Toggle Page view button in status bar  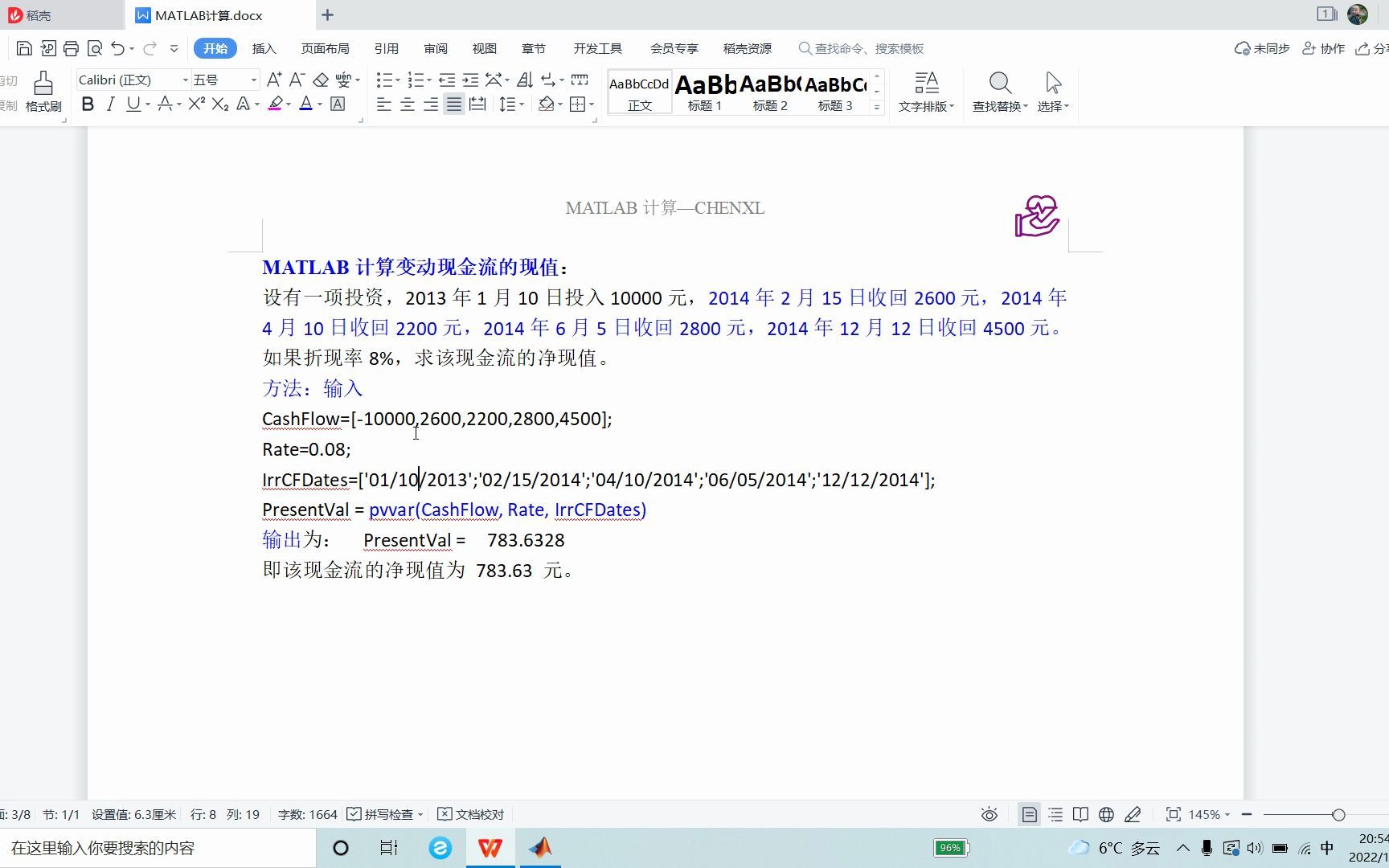(1029, 814)
